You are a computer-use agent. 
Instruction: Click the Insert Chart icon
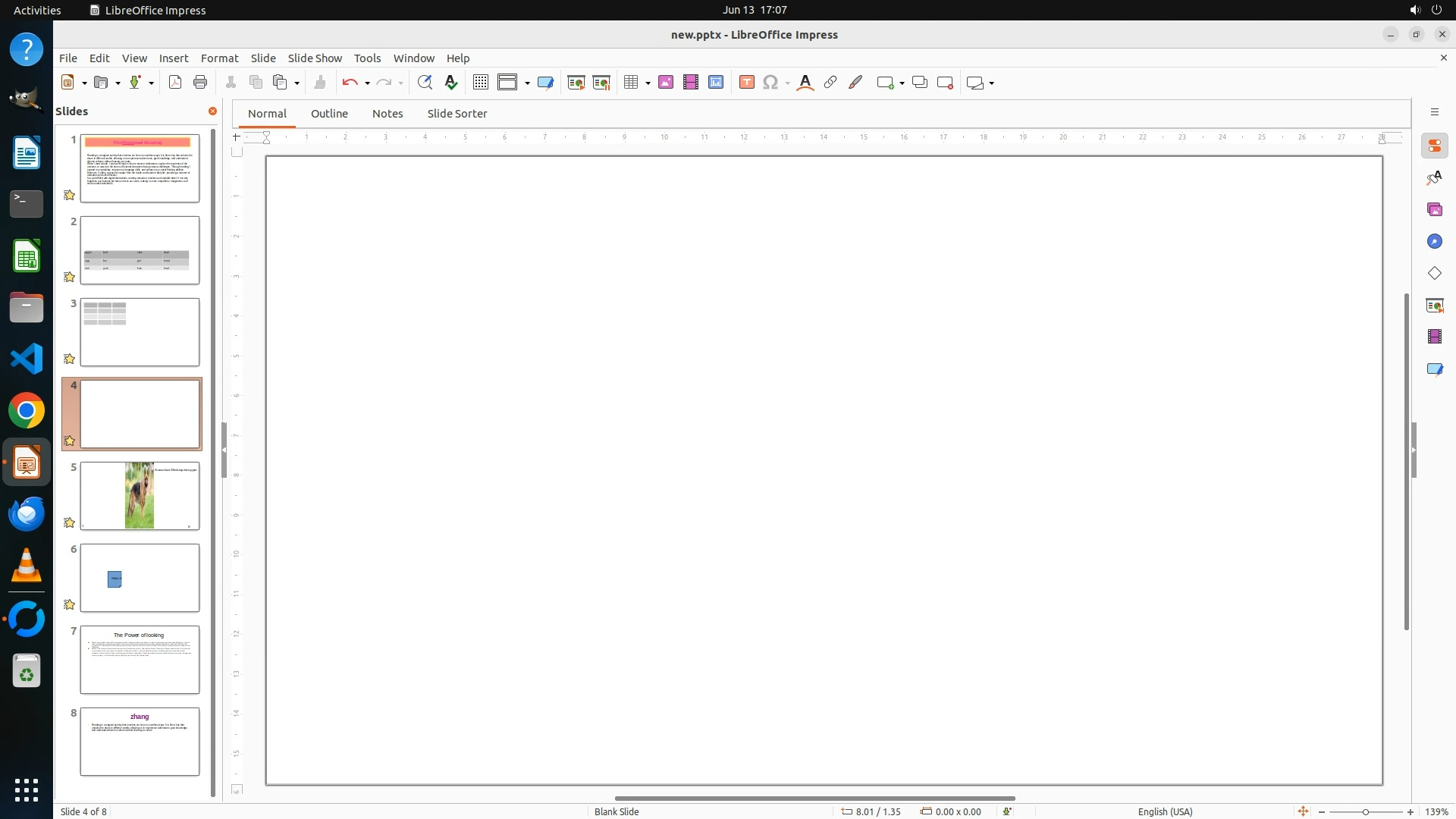pos(715,83)
